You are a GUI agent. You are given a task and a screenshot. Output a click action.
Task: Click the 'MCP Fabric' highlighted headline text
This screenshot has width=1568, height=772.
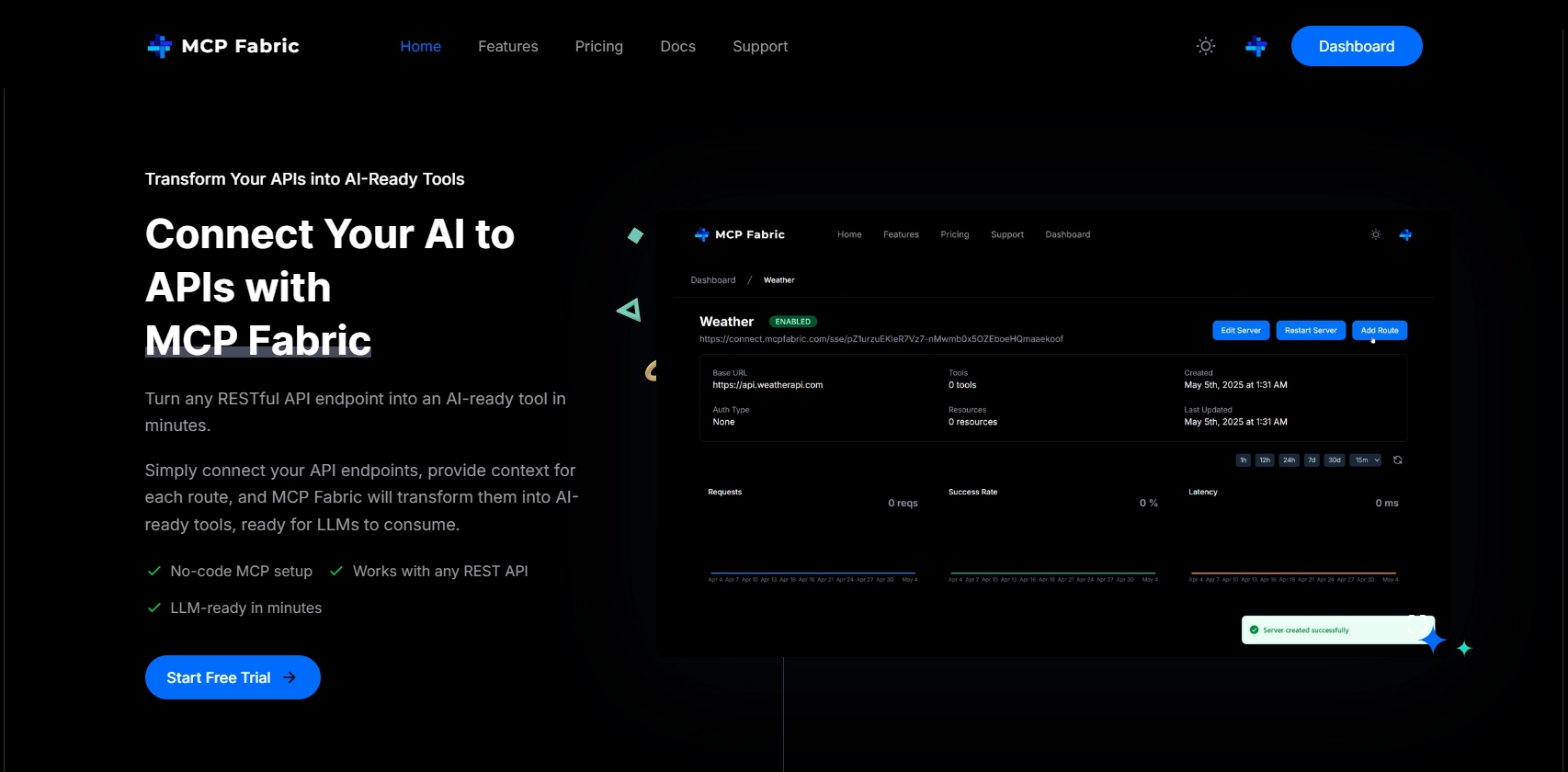pyautogui.click(x=258, y=340)
